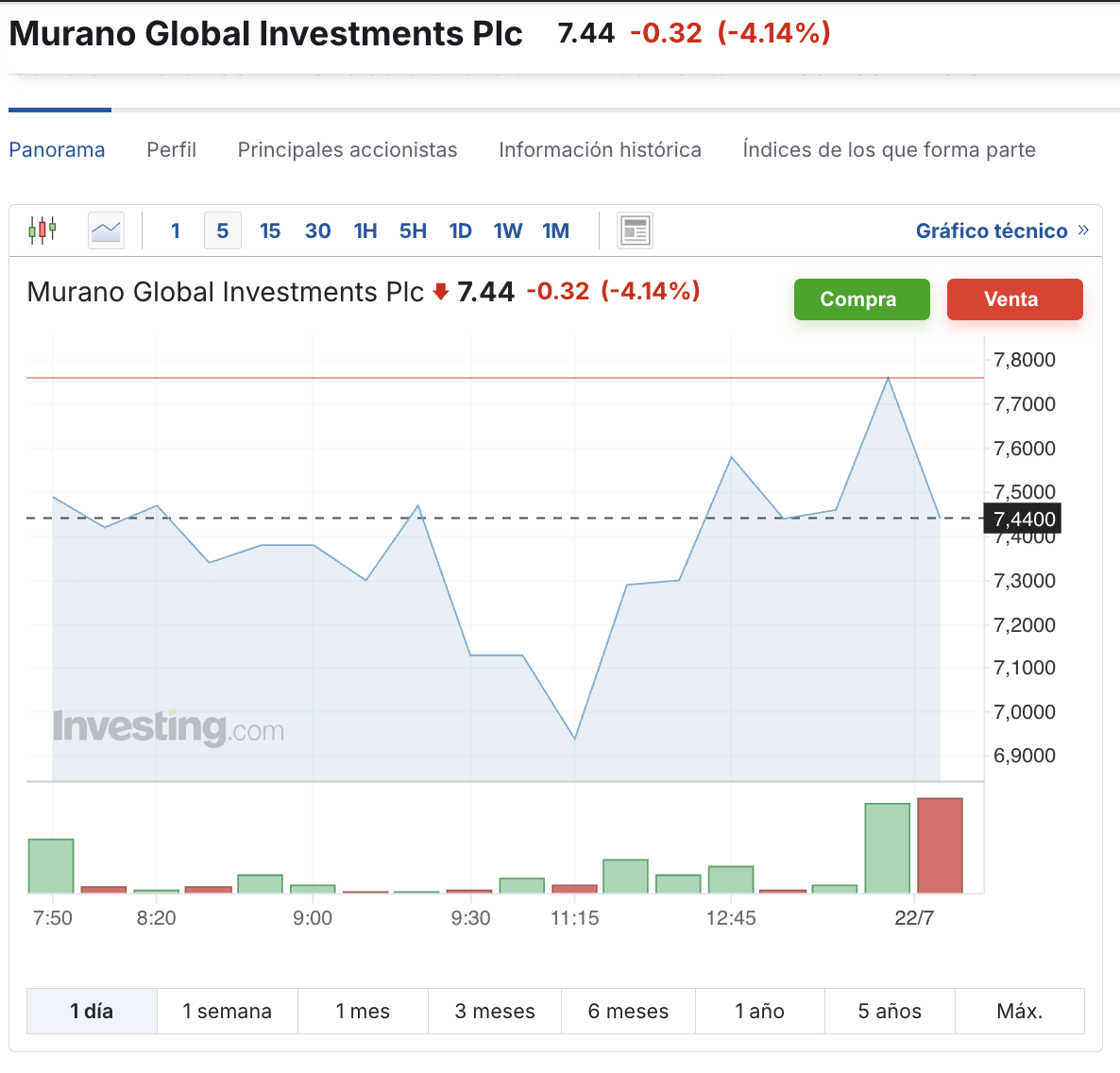Click the red Venta button
The image size is (1120, 1073).
click(1015, 299)
